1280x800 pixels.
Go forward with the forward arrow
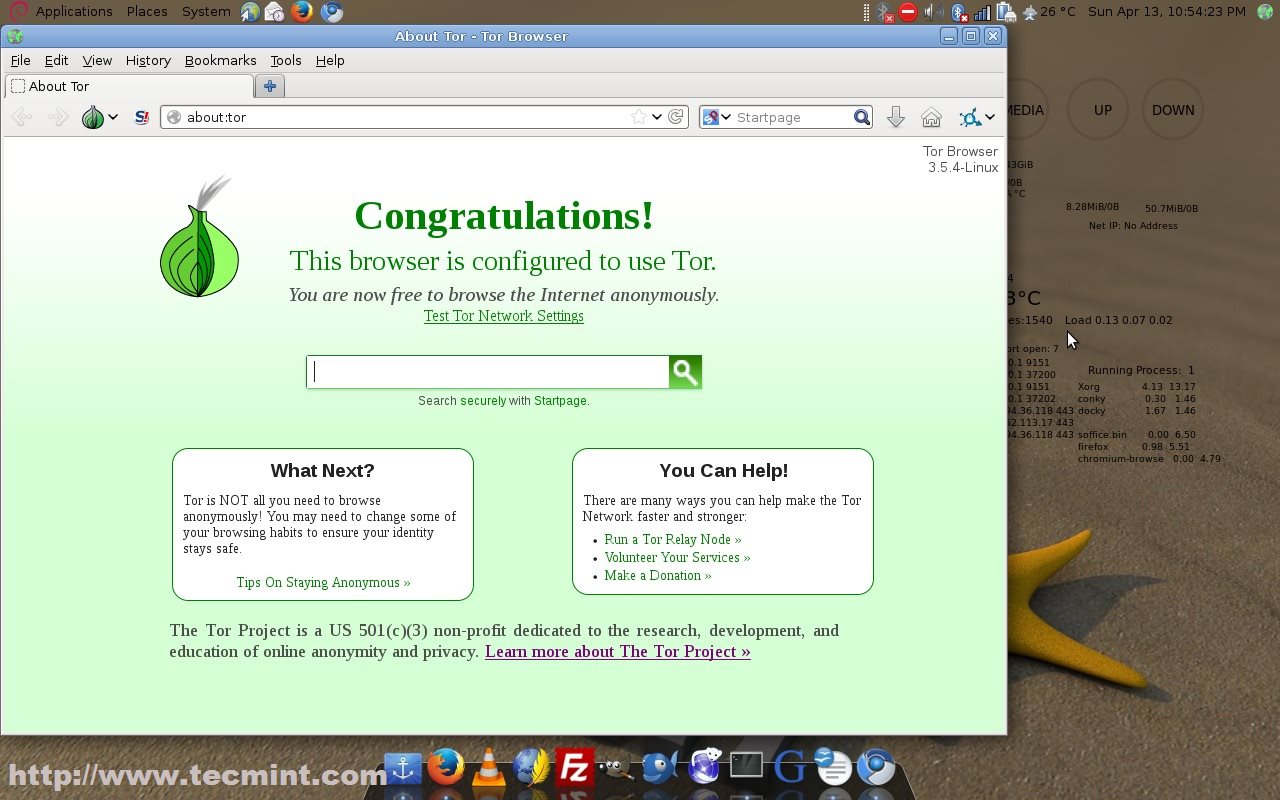coord(58,117)
